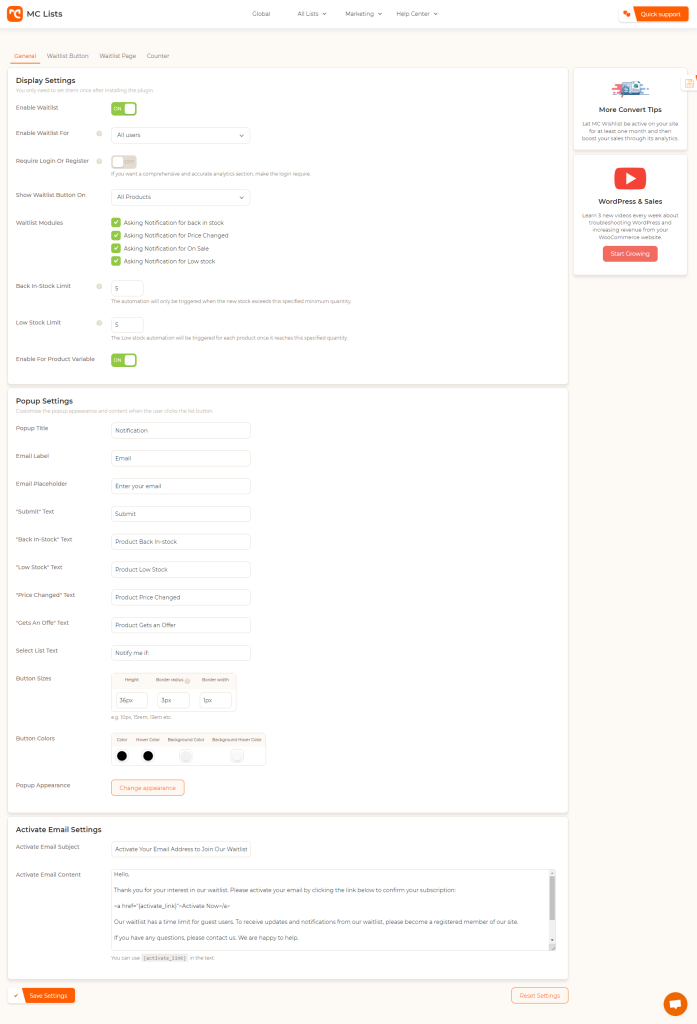Toggle Enable For Product Variable switch

click(x=123, y=360)
